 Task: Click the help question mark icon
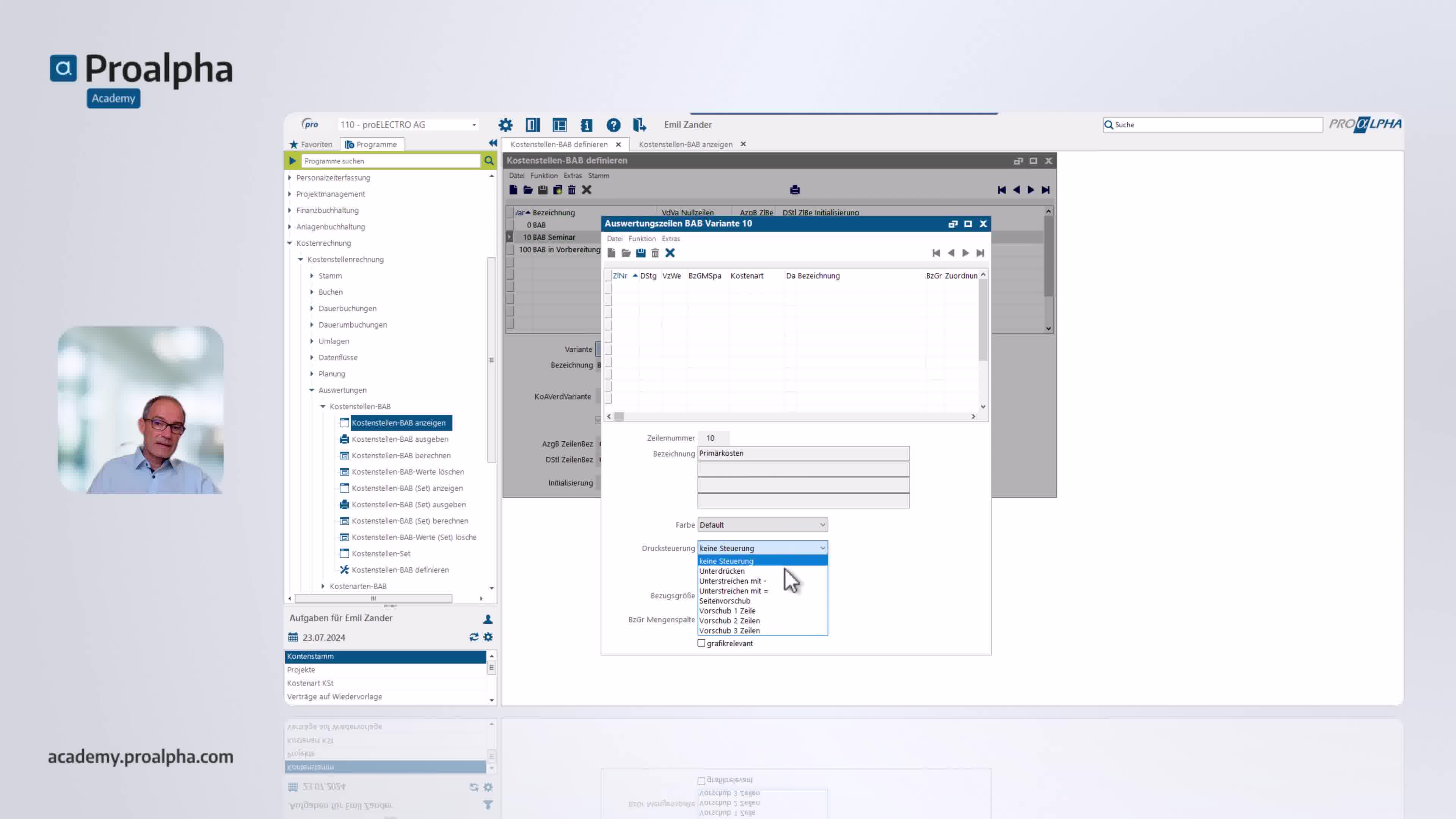(613, 125)
